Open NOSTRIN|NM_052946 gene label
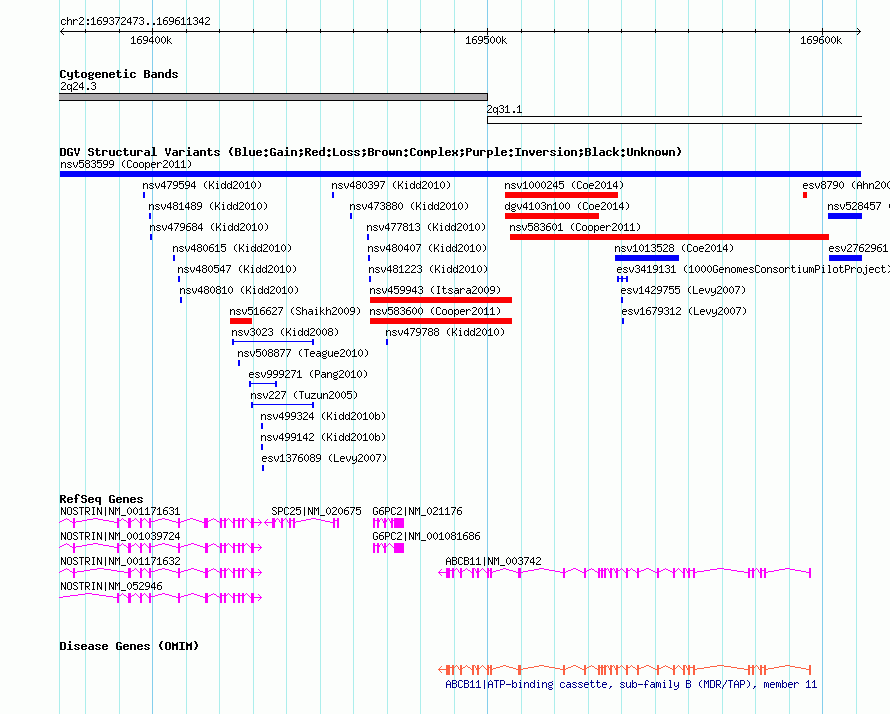The height and width of the screenshot is (714, 890). point(111,586)
